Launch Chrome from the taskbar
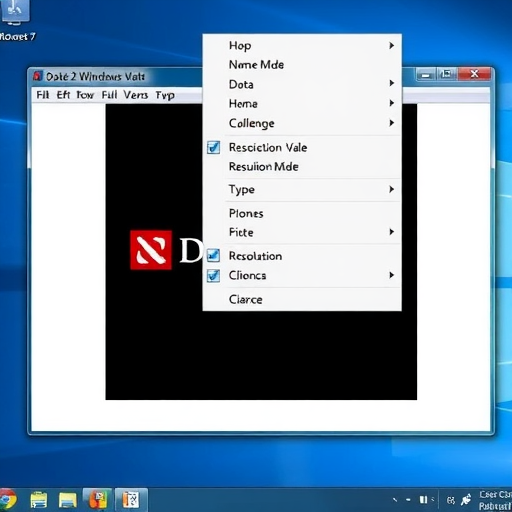 tap(7, 500)
